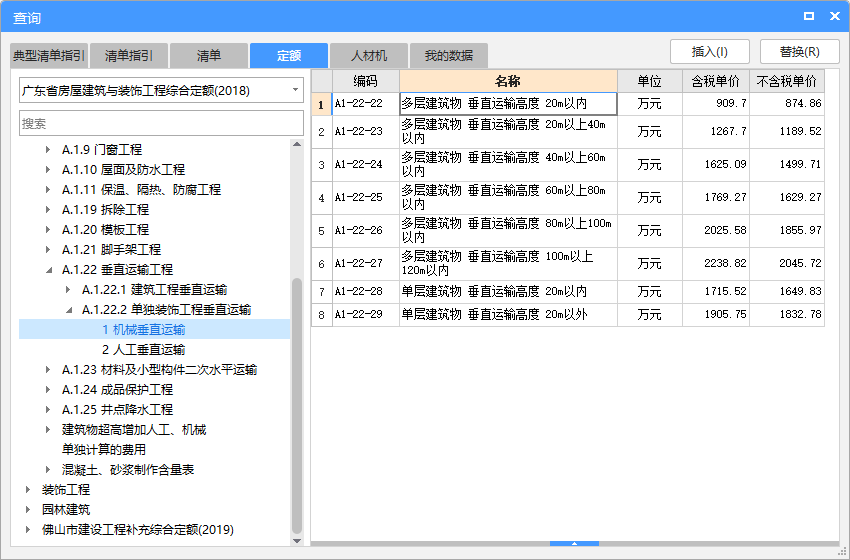Expand the 装饰工程 node

(28, 490)
